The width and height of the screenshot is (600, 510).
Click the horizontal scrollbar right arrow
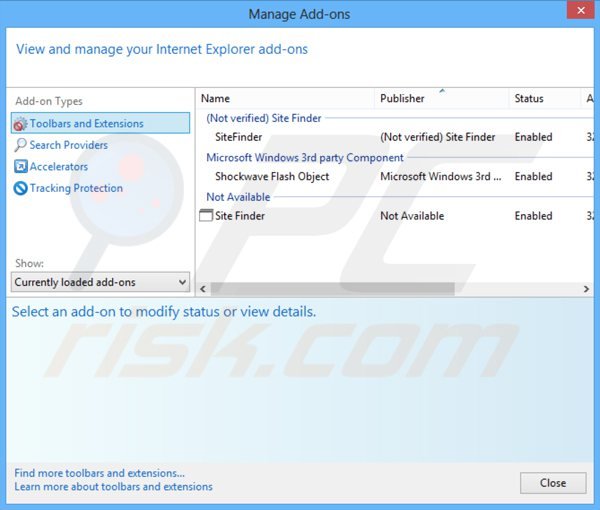[586, 289]
